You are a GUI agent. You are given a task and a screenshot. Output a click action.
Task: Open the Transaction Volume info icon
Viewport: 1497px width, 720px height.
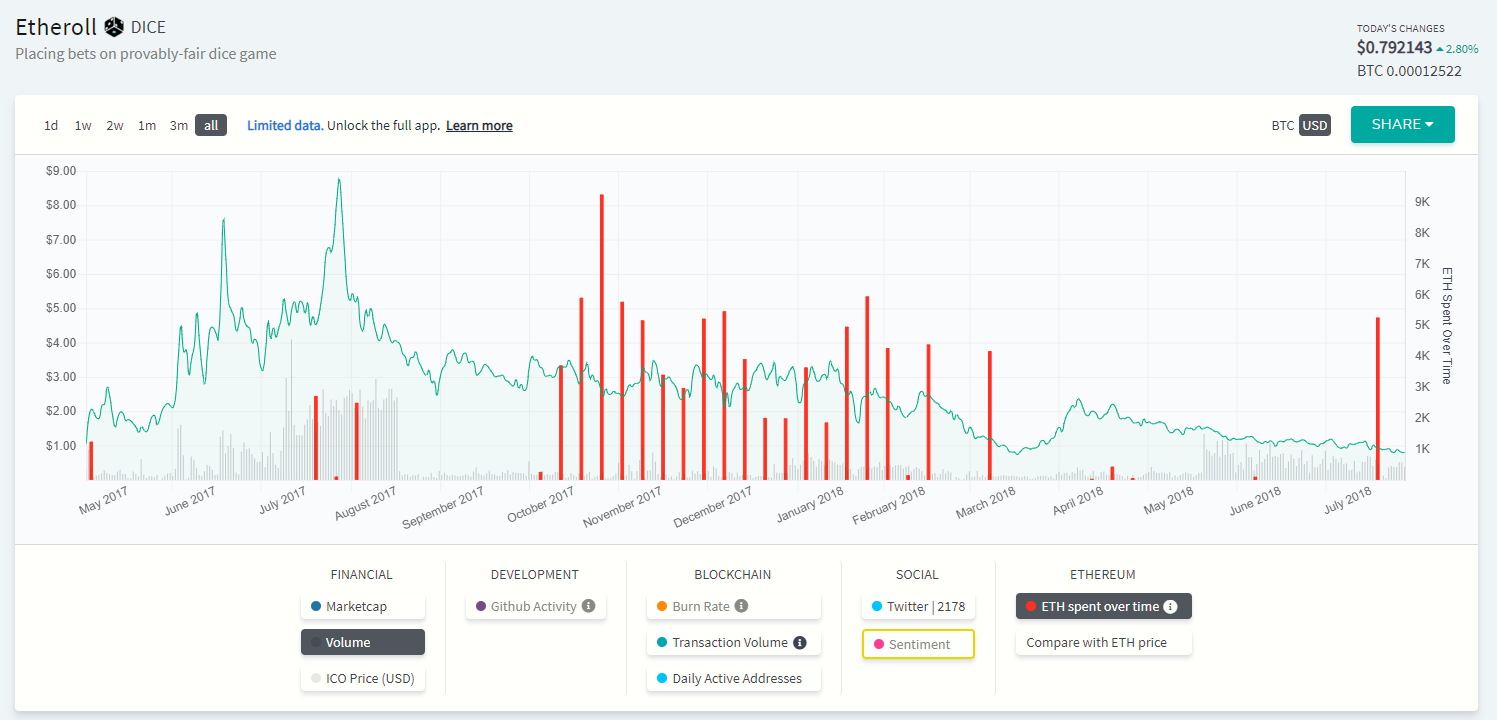tap(800, 643)
